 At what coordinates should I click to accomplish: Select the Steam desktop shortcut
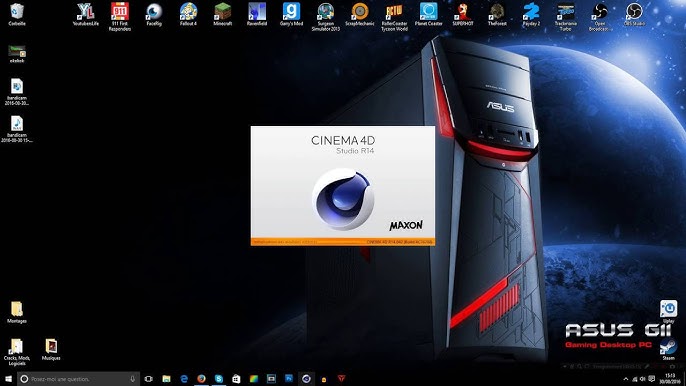coord(668,349)
